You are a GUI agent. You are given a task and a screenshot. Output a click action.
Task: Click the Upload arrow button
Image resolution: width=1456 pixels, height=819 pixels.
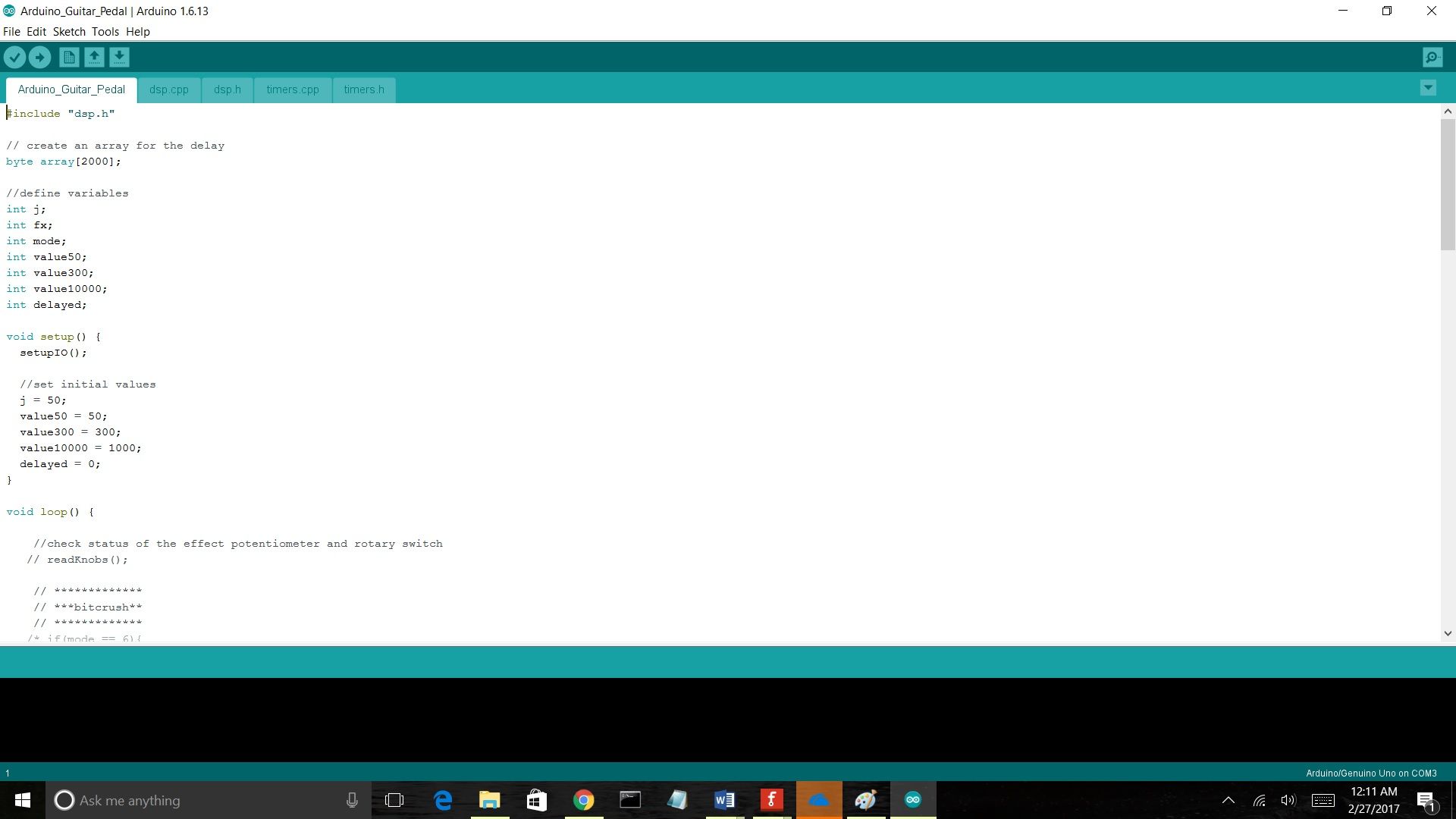[39, 57]
